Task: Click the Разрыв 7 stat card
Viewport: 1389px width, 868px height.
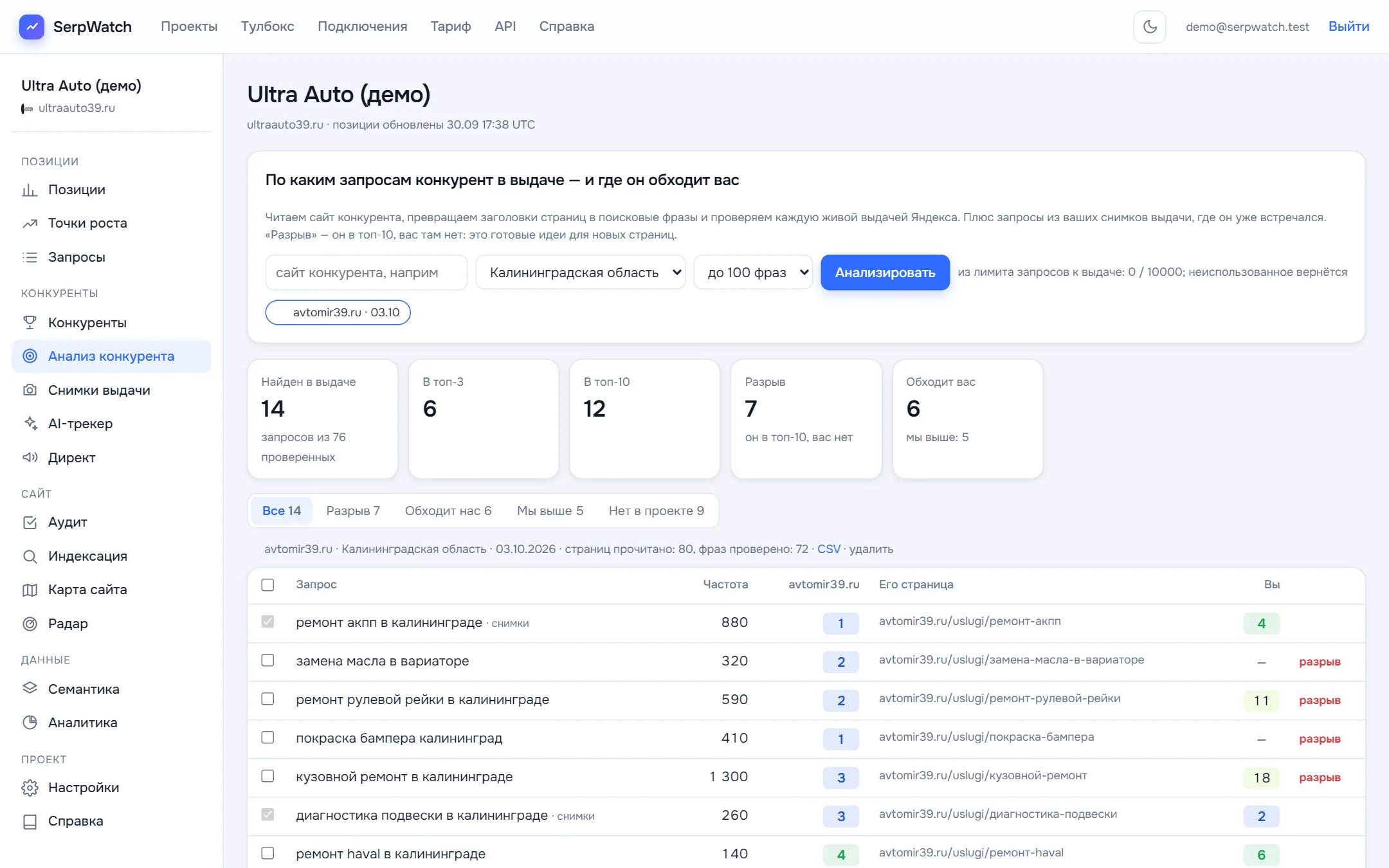Action: tap(806, 419)
